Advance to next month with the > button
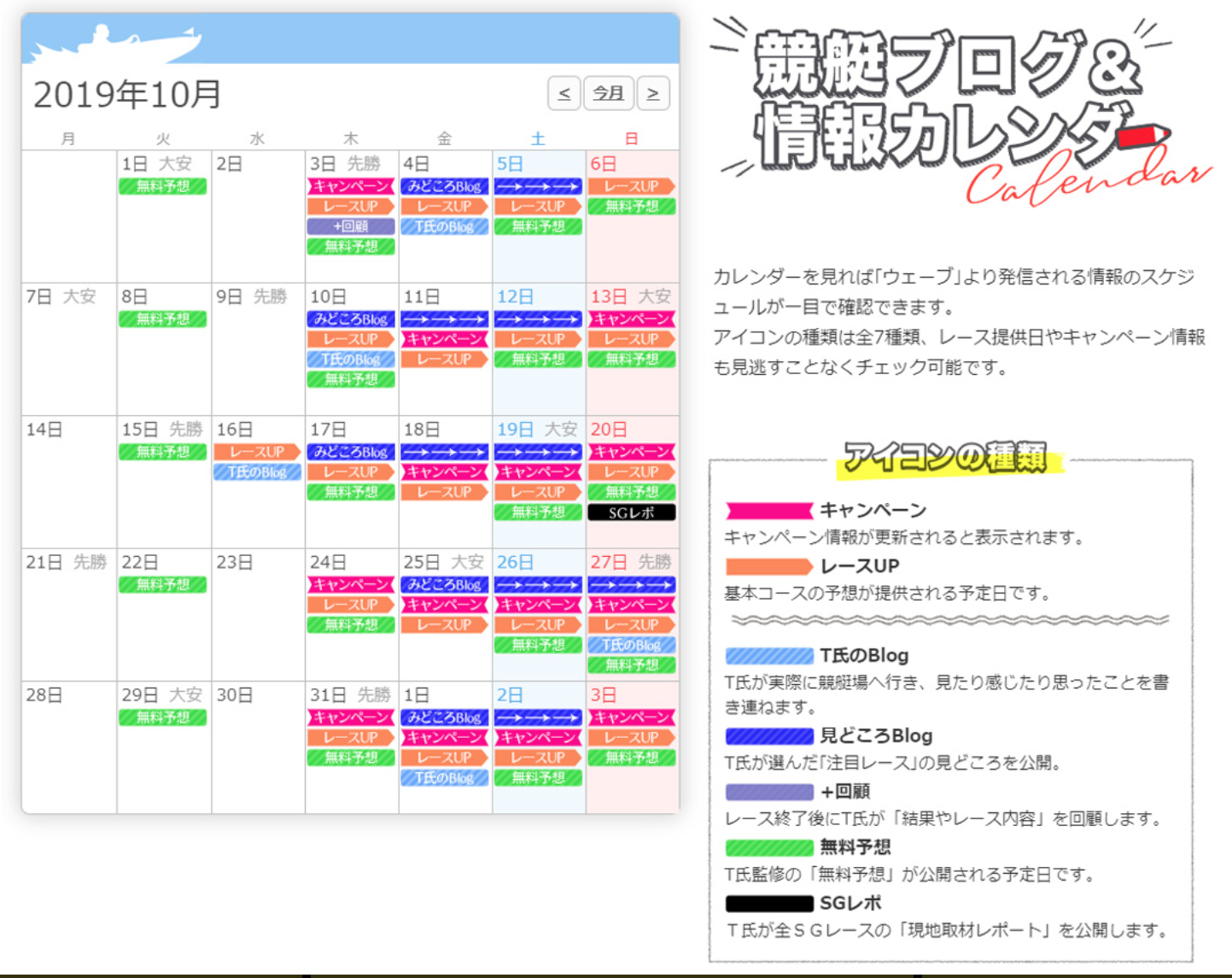Viewport: 1232px width, 978px height. click(652, 93)
